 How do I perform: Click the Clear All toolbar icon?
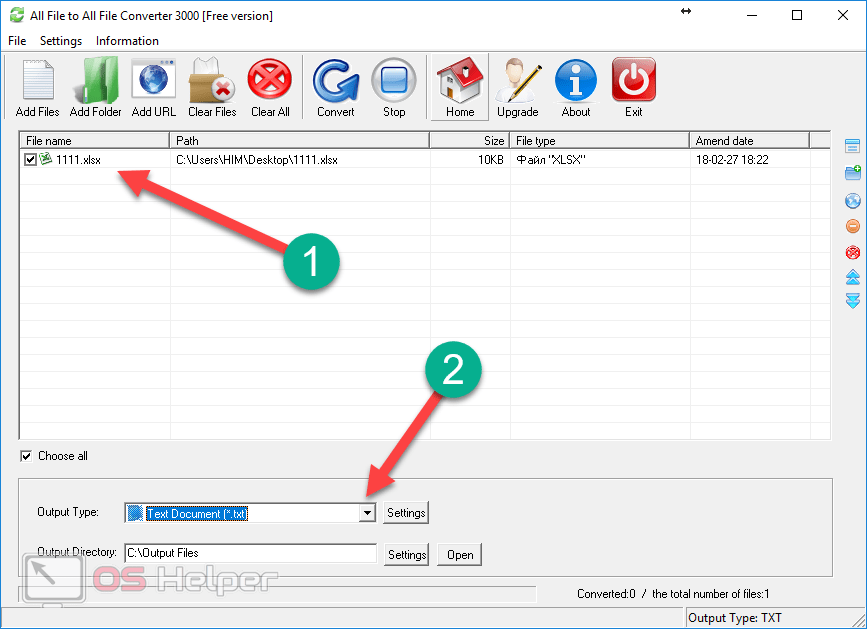click(x=270, y=81)
